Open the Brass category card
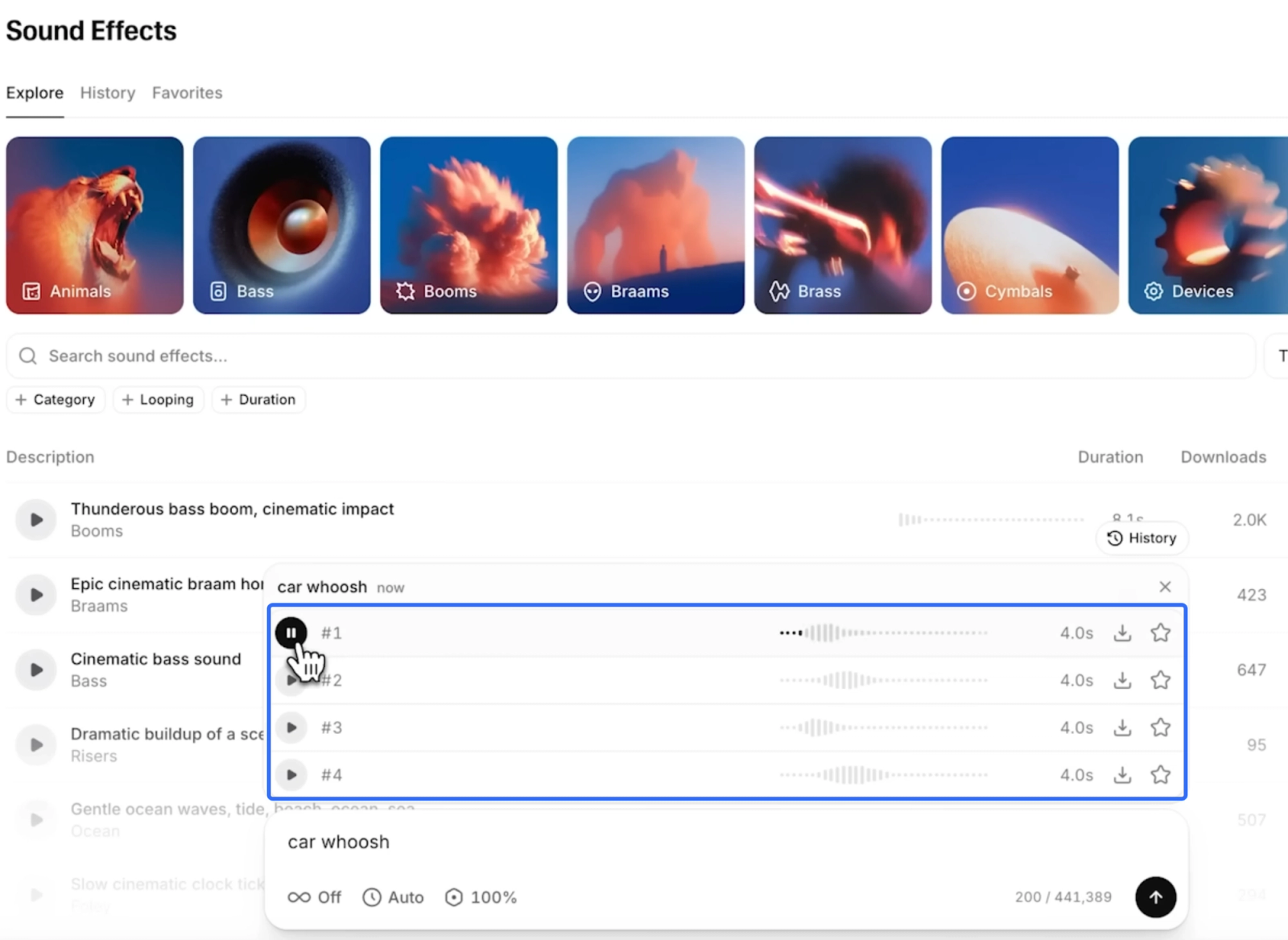The height and width of the screenshot is (940, 1288). [x=843, y=225]
